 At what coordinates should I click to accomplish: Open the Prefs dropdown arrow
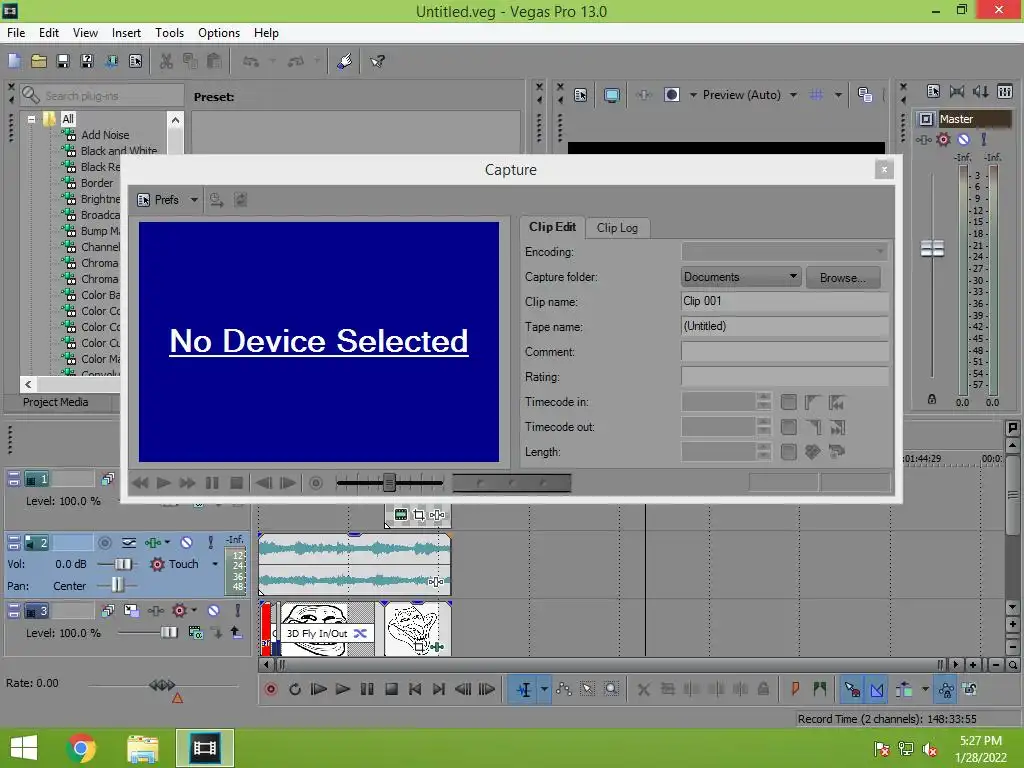[194, 200]
